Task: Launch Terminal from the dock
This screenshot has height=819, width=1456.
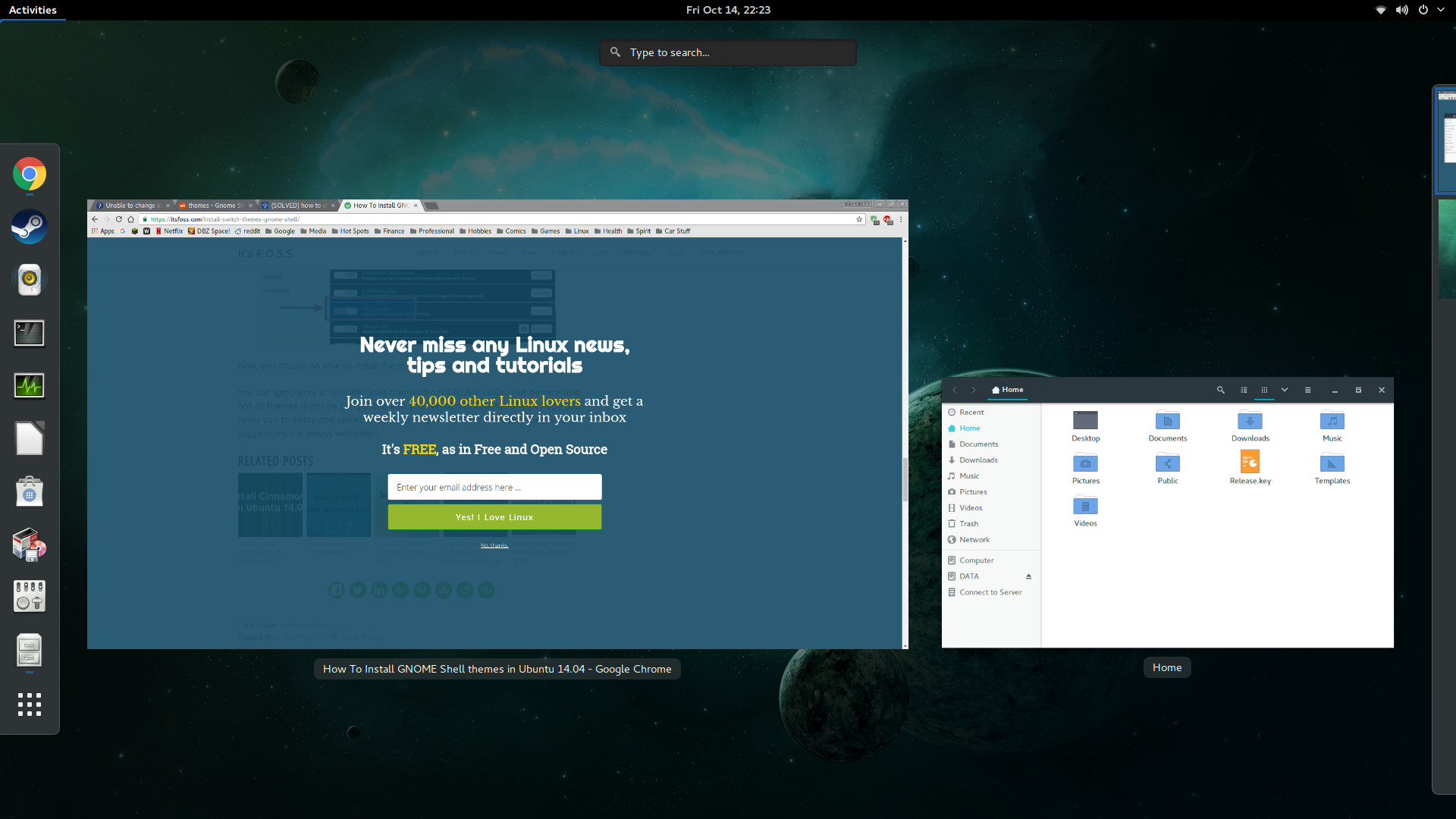Action: [x=30, y=333]
